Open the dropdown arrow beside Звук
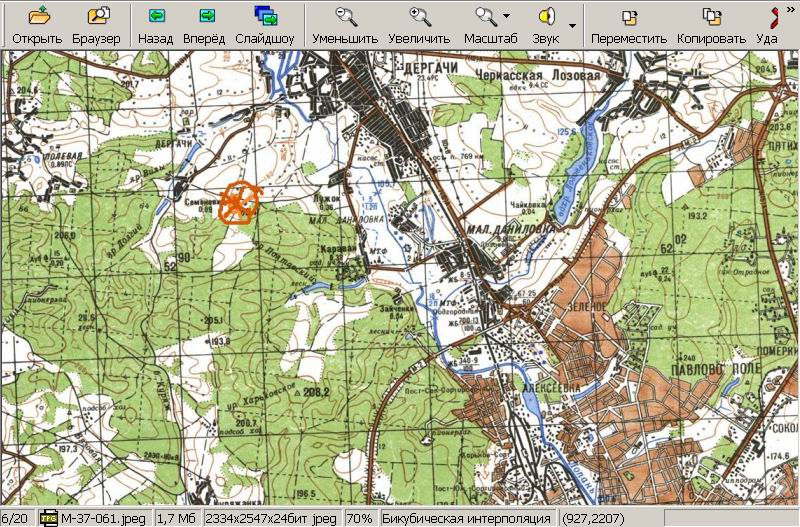 (x=572, y=25)
